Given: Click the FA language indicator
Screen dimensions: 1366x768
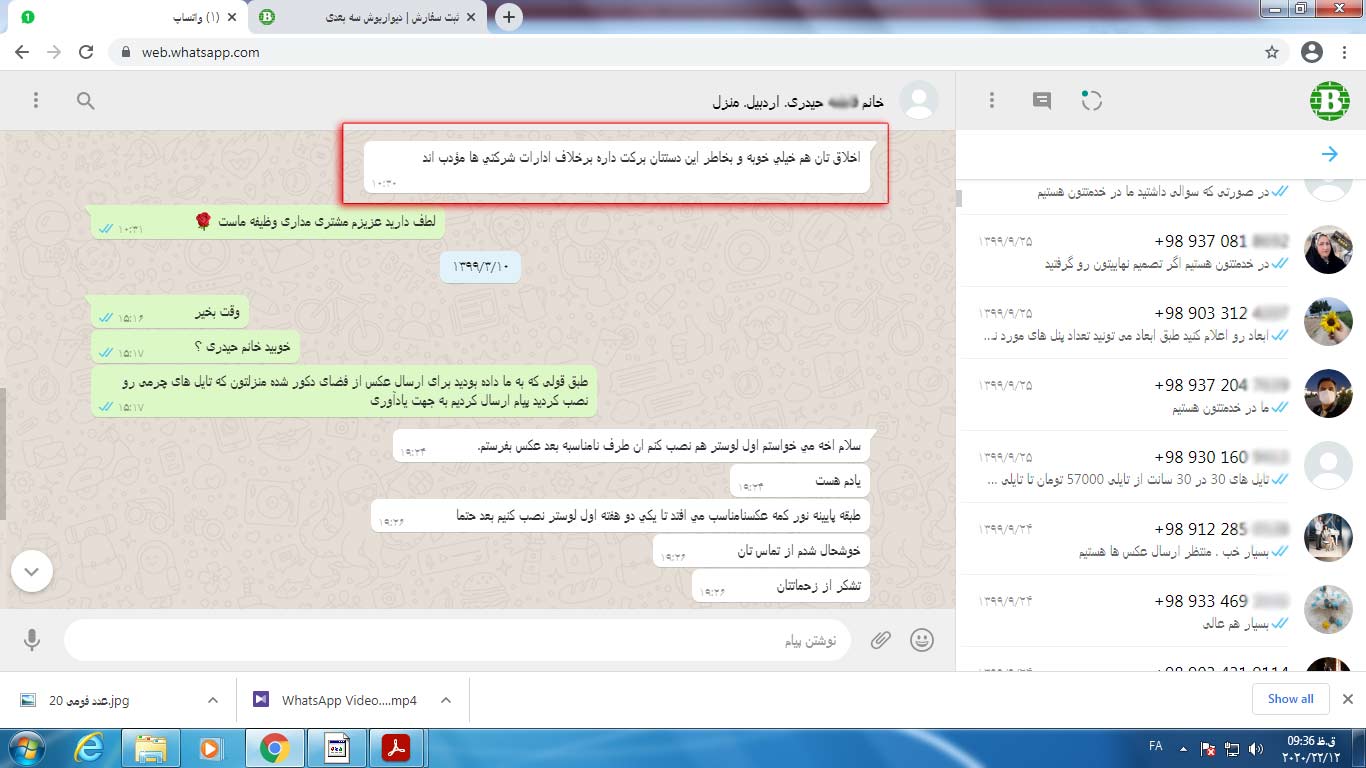Looking at the screenshot, I should pyautogui.click(x=1156, y=747).
